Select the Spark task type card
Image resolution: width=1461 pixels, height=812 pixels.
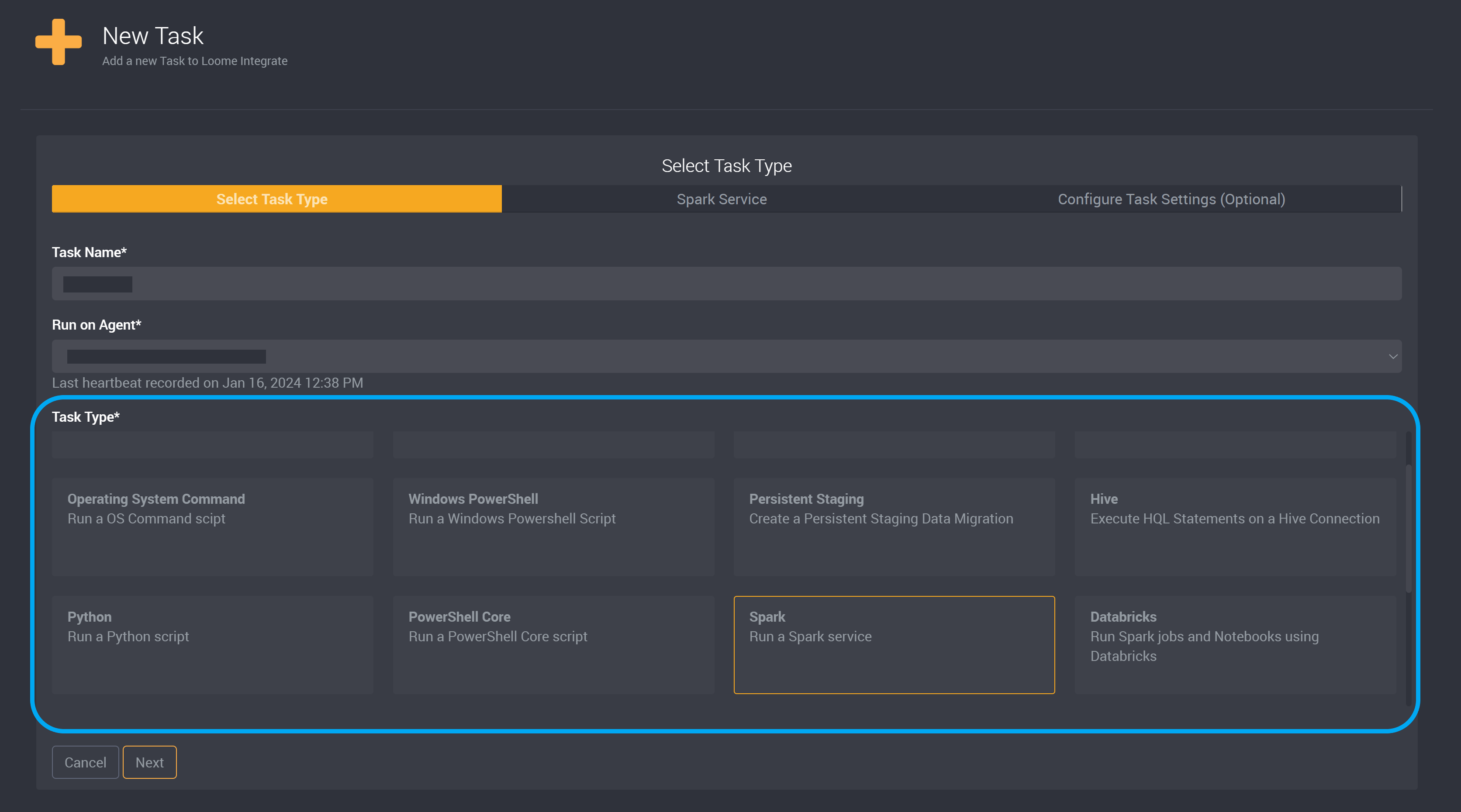tap(895, 645)
